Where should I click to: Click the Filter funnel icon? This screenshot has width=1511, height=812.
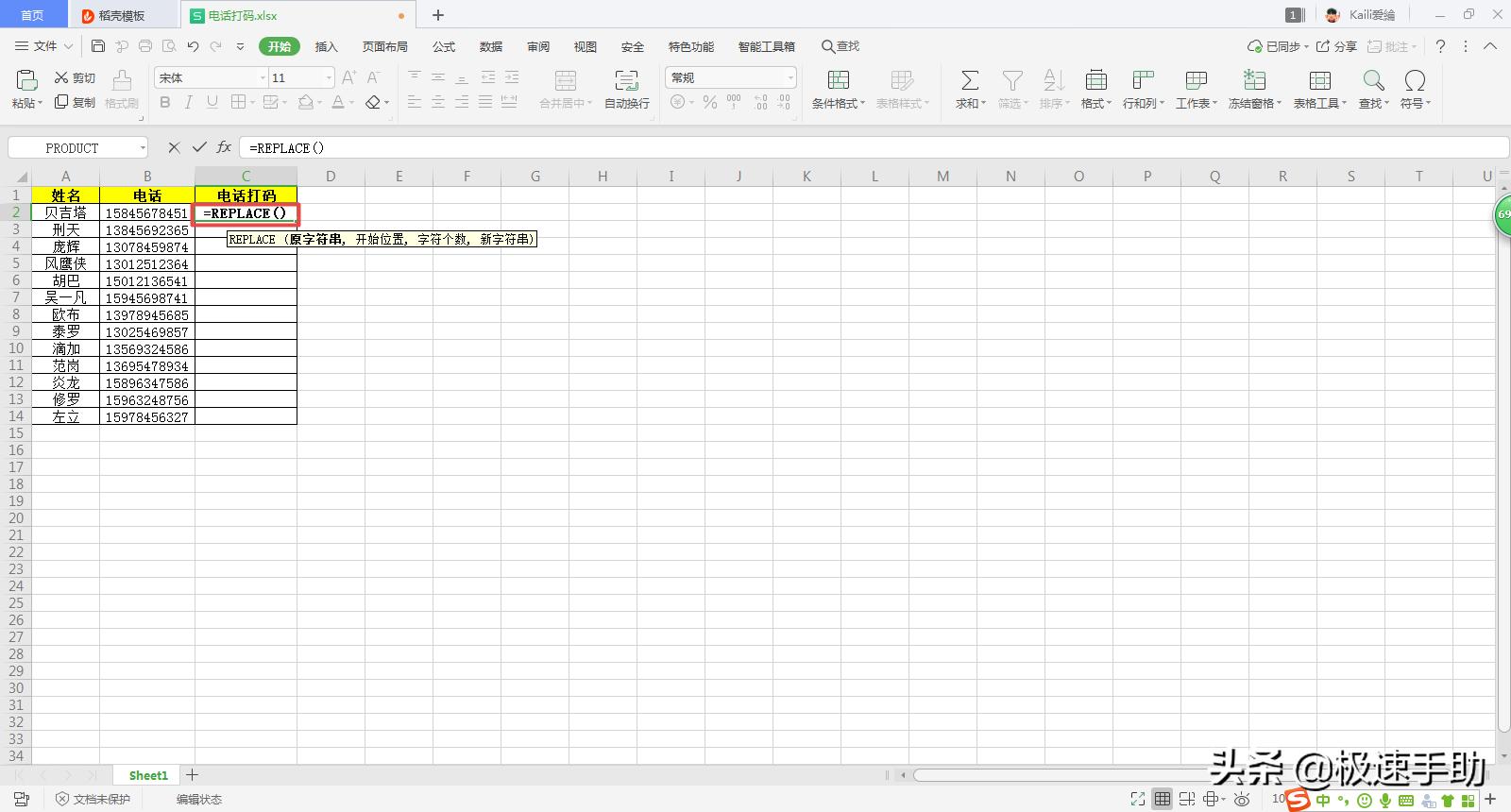[x=1012, y=80]
